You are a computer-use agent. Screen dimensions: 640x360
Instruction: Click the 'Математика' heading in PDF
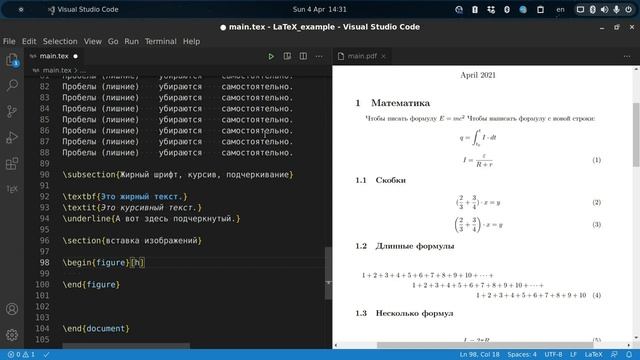[x=400, y=103]
